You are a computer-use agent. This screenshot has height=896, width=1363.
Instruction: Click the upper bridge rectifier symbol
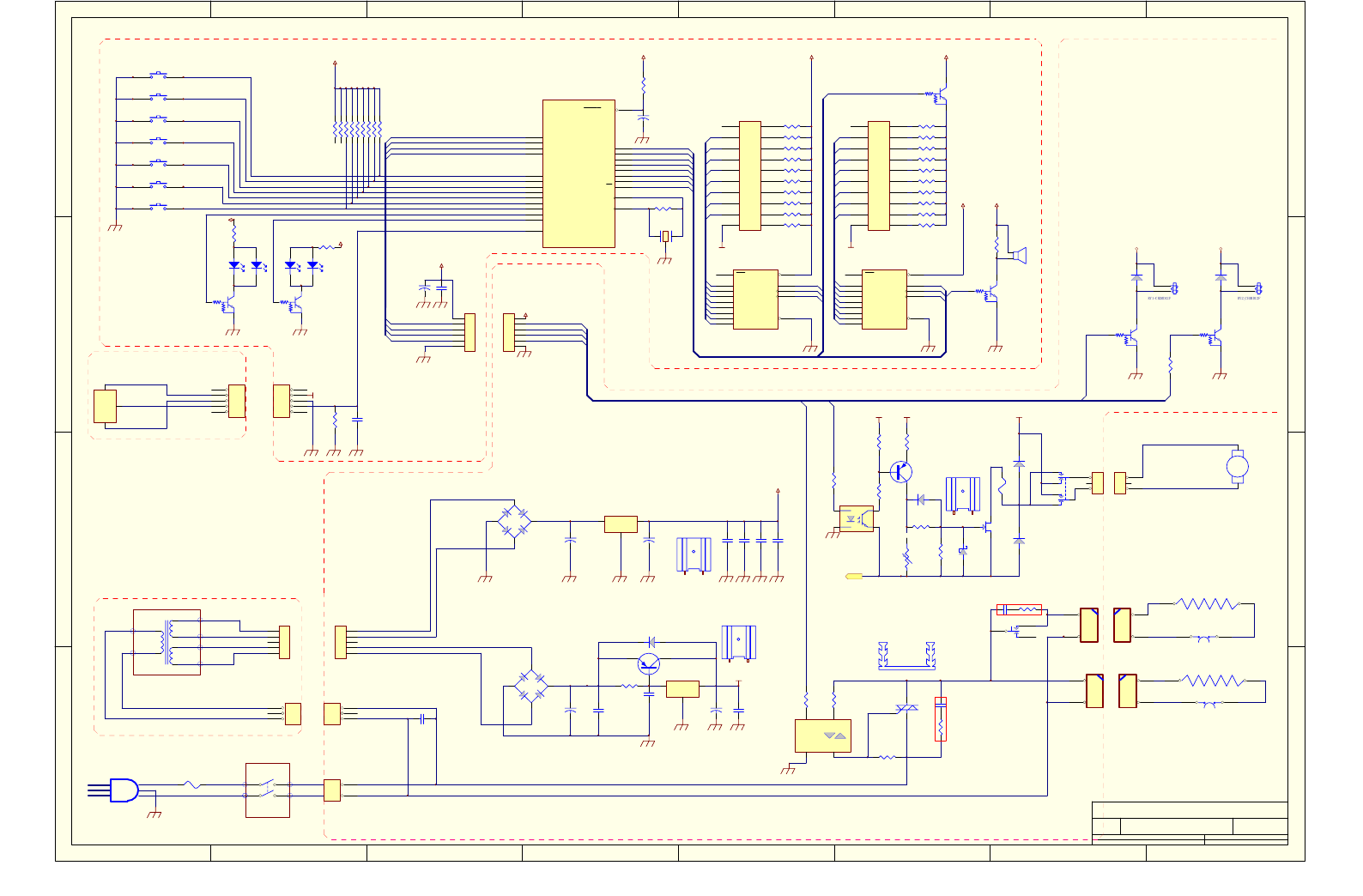tap(514, 521)
